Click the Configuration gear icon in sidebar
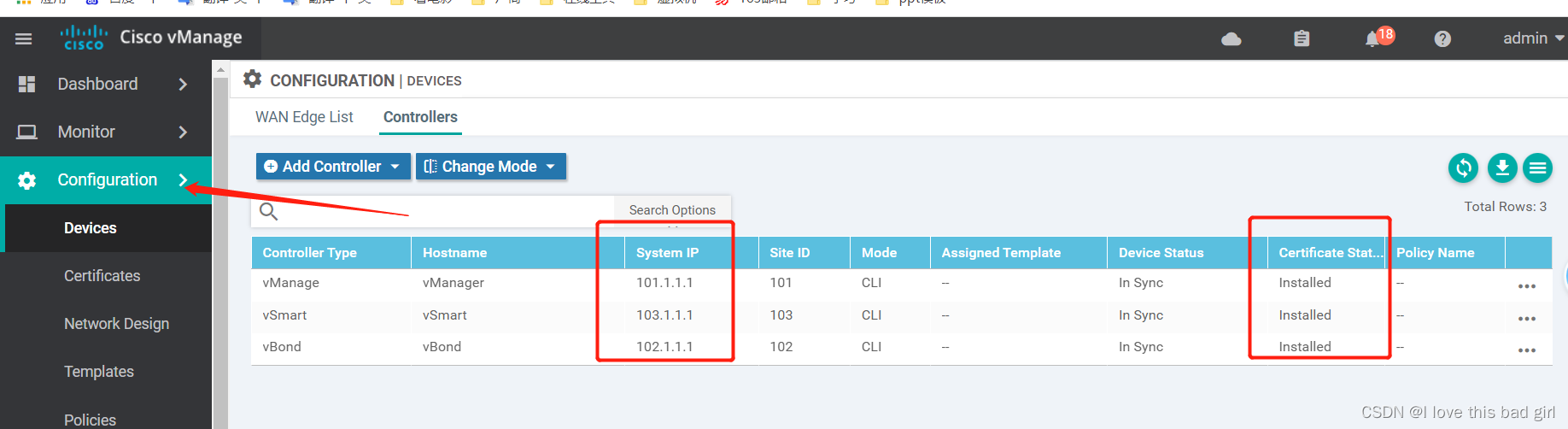 pyautogui.click(x=27, y=180)
